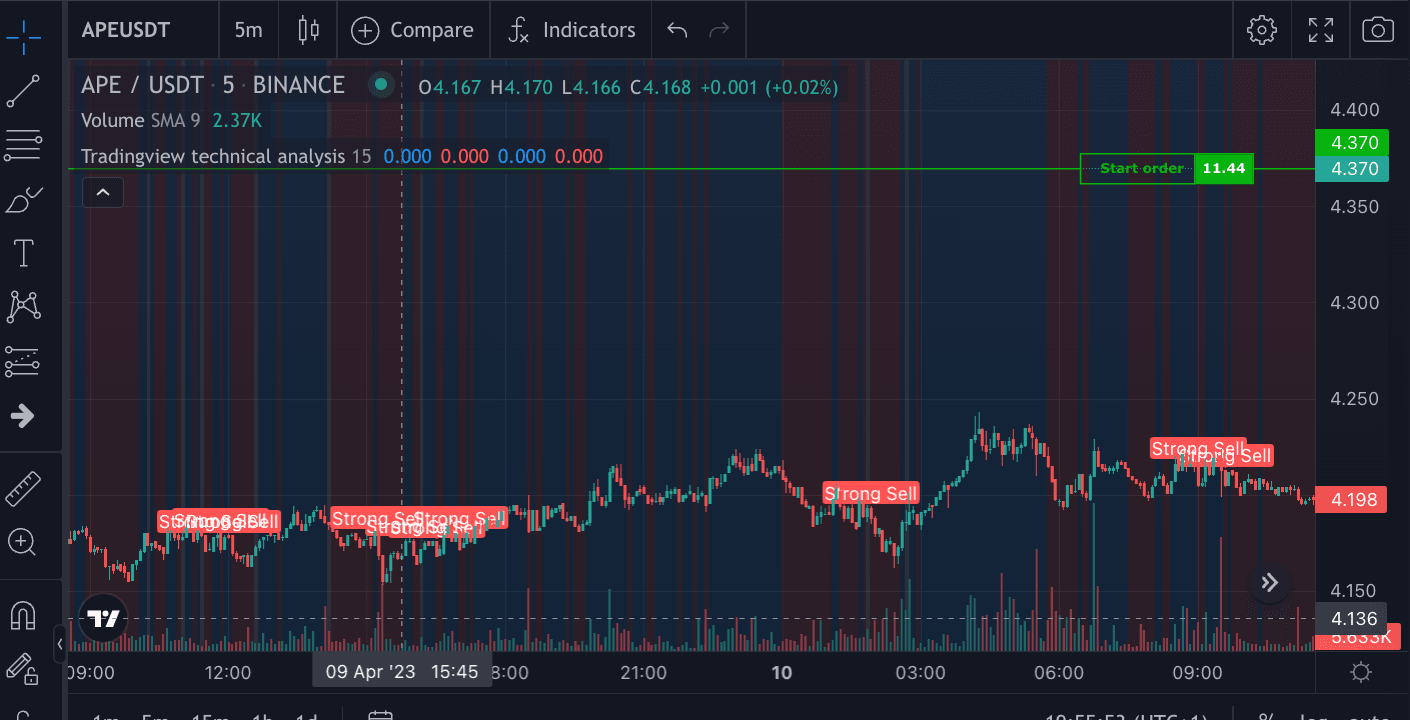Take a chart snapshot with the camera

(x=1378, y=29)
